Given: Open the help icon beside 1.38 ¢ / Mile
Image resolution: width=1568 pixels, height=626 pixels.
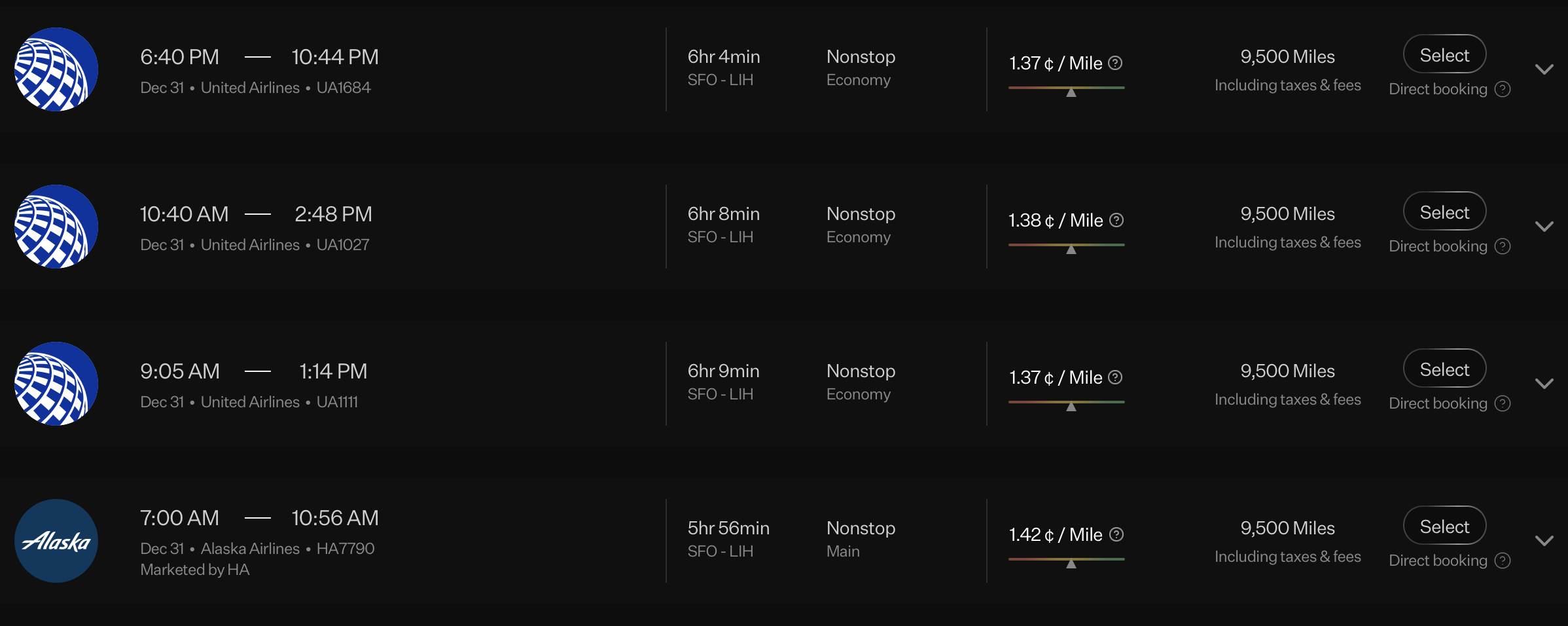Looking at the screenshot, I should coord(1116,221).
